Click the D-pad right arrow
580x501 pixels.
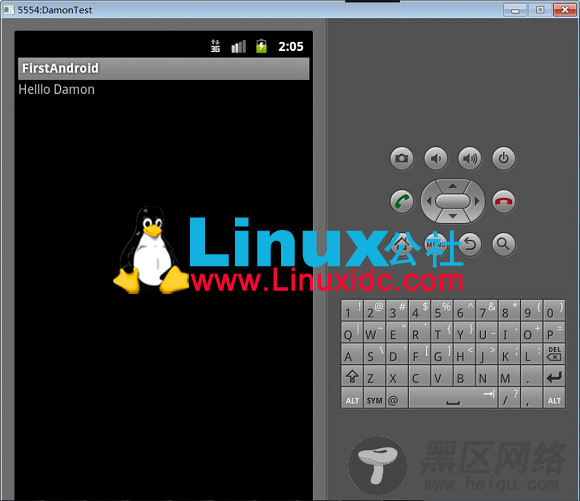pyautogui.click(x=477, y=201)
